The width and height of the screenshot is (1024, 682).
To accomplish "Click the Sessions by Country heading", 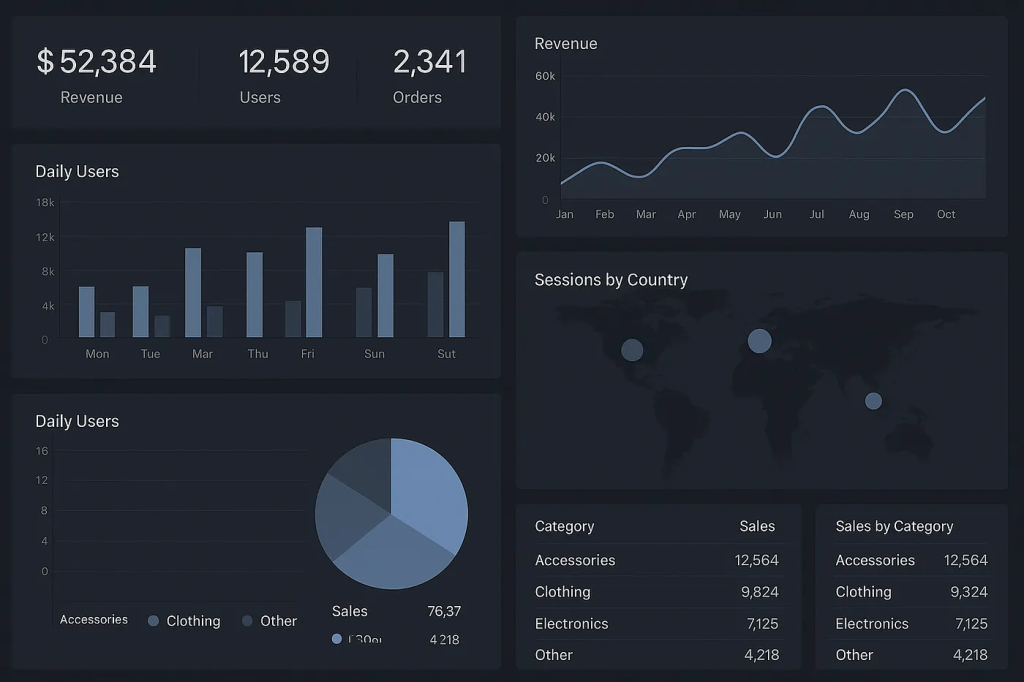I will (x=611, y=280).
